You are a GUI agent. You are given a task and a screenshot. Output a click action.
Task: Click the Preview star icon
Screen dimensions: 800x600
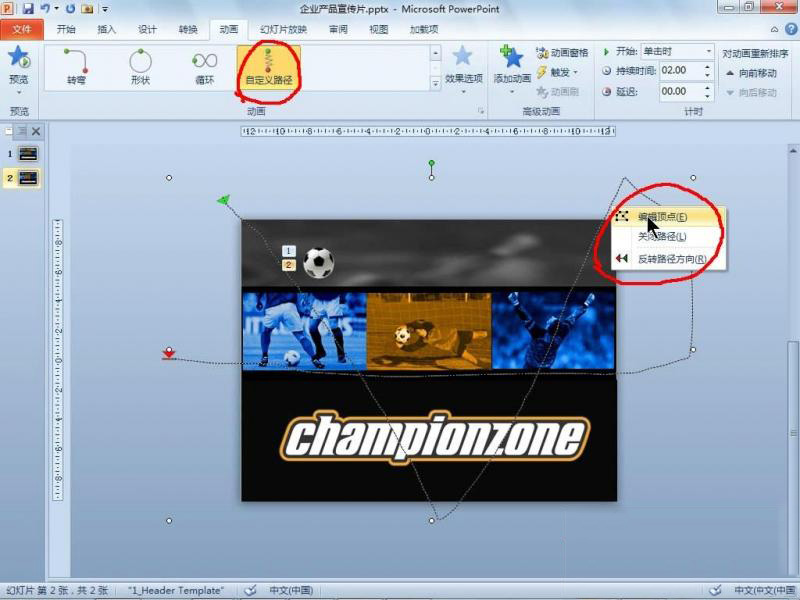pos(19,58)
